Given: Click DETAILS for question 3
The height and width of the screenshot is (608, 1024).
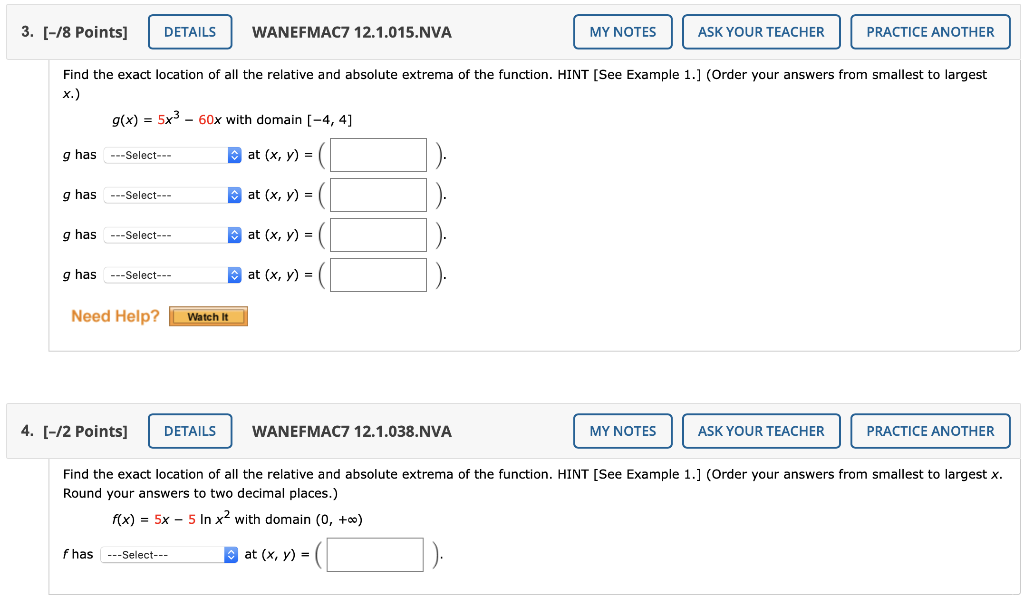Looking at the screenshot, I should [x=190, y=31].
